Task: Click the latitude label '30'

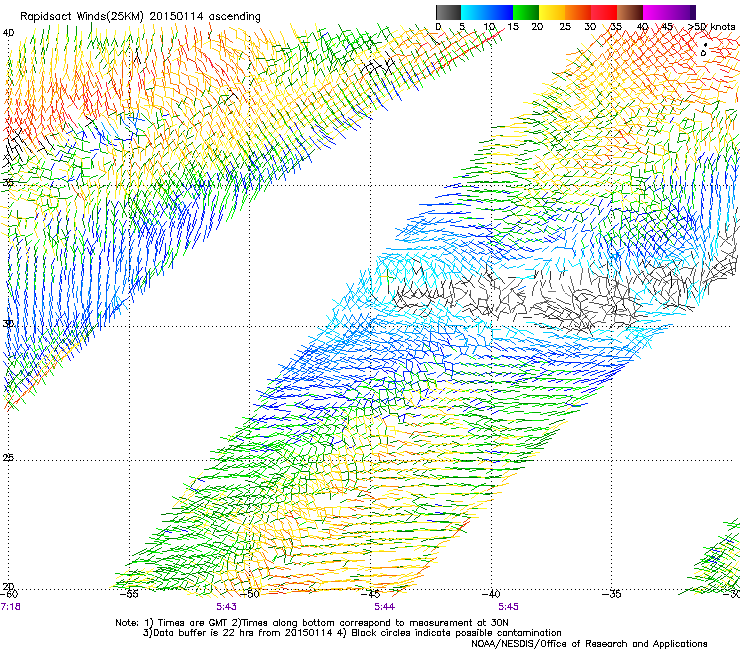Action: (x=8, y=324)
